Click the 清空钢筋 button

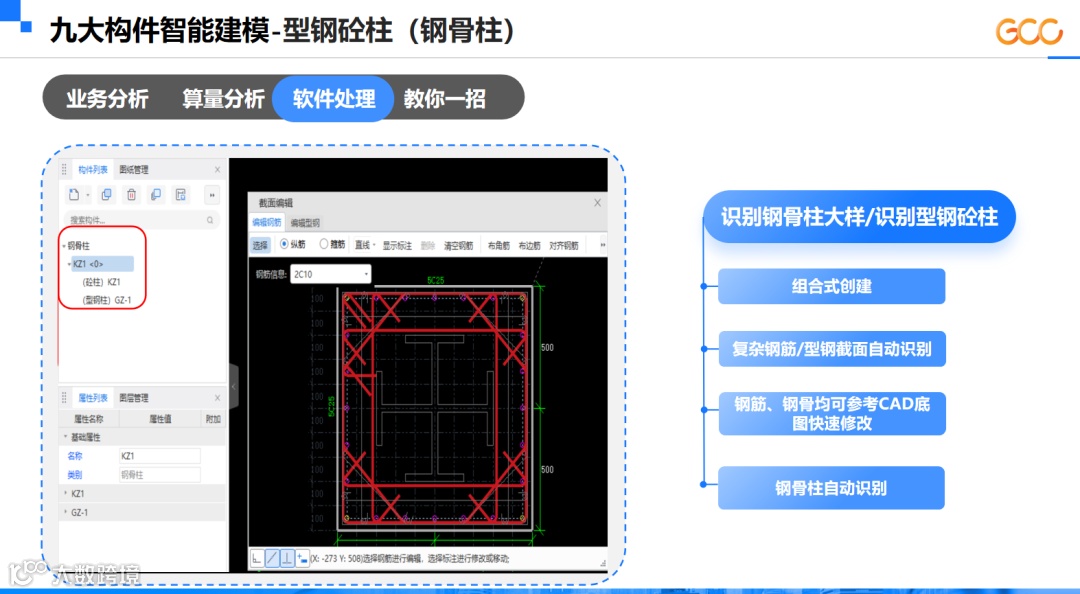pos(458,245)
